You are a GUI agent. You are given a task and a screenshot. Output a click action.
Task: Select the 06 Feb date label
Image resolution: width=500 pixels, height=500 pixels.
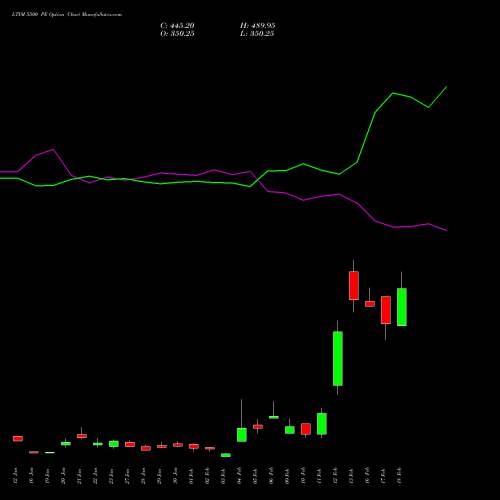pyautogui.click(x=271, y=476)
